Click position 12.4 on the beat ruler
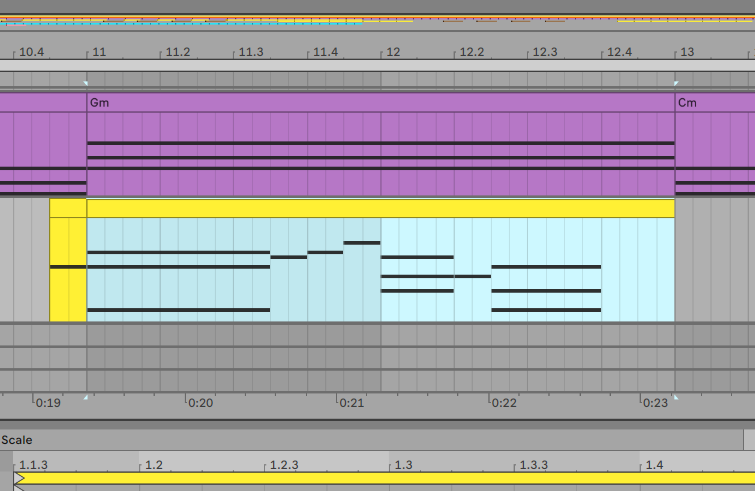Screen dimensions: 755x491 click(x=619, y=52)
